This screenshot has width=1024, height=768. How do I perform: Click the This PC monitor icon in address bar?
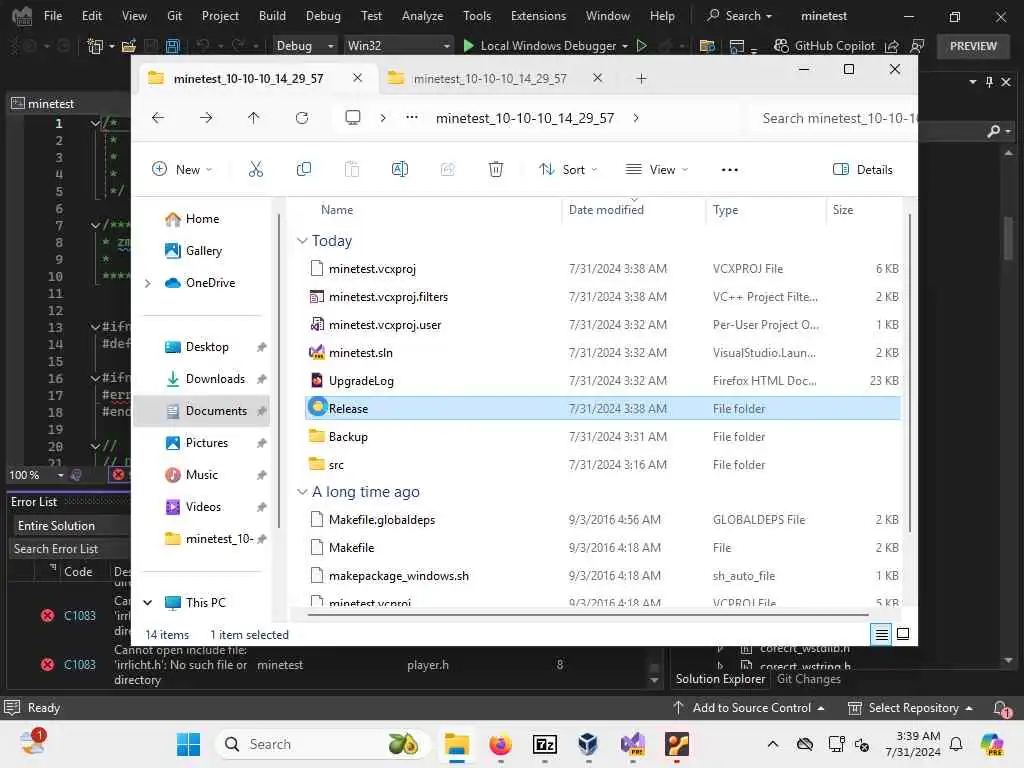(353, 118)
